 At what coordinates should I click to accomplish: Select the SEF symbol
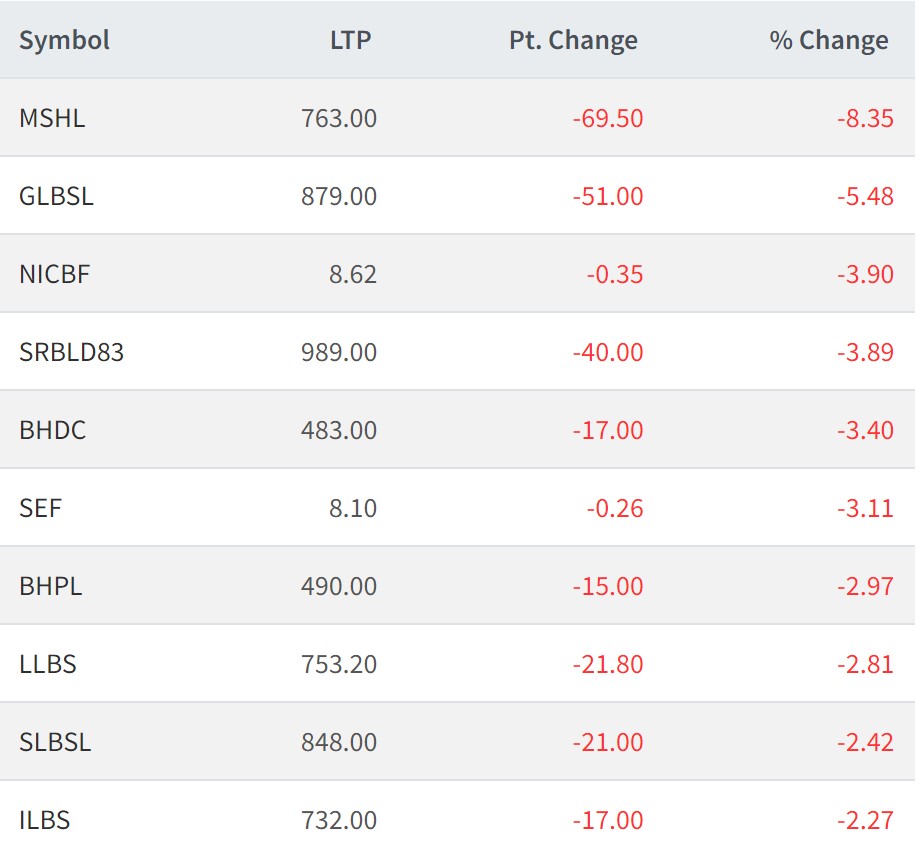(x=40, y=508)
